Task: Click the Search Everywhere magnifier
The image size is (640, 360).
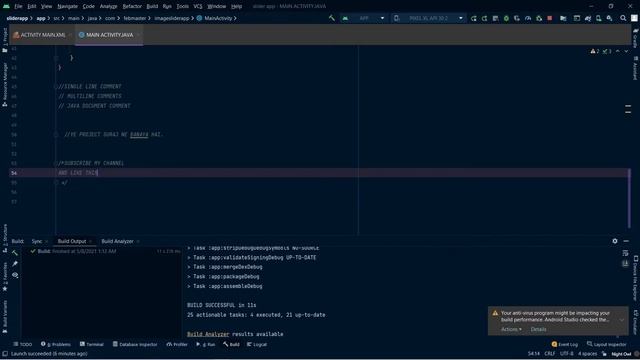Action: (623, 18)
